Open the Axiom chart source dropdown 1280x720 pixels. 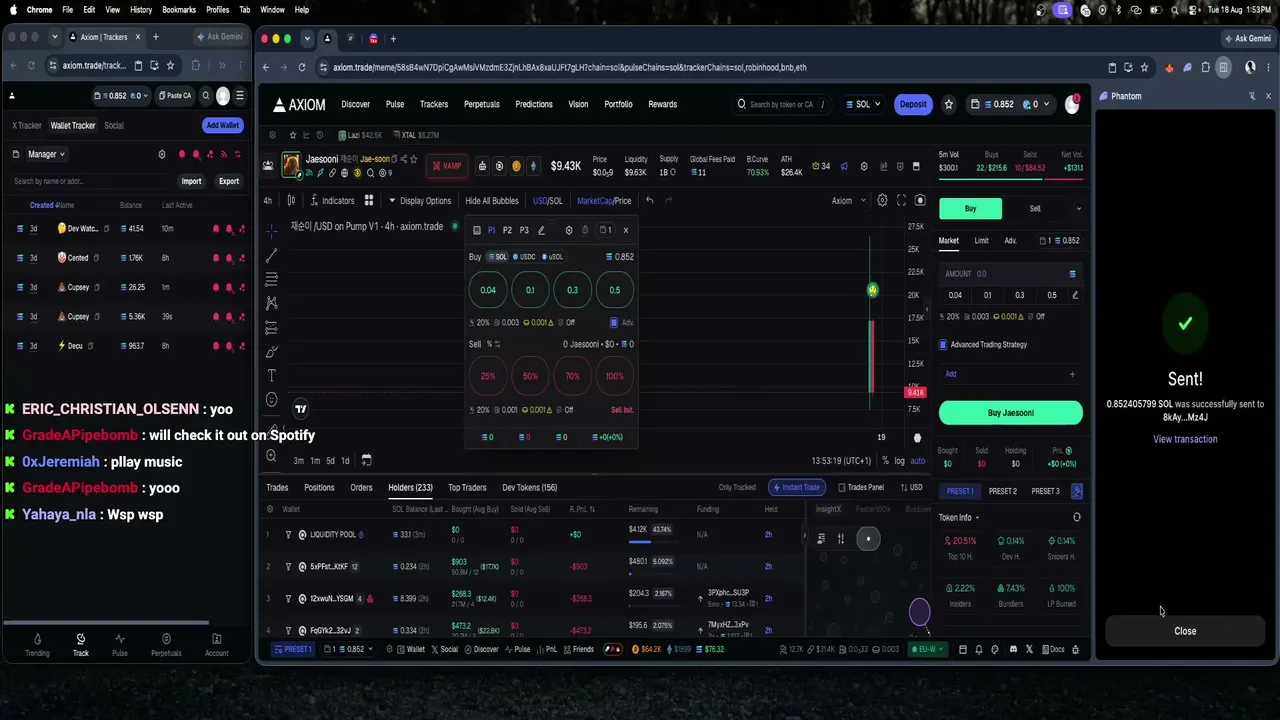(849, 201)
